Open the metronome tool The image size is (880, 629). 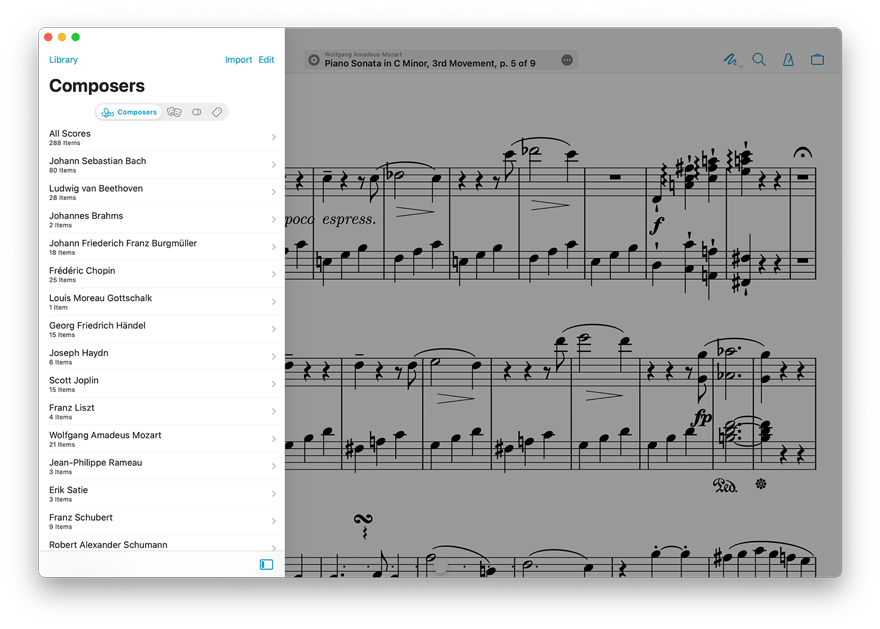tap(789, 59)
